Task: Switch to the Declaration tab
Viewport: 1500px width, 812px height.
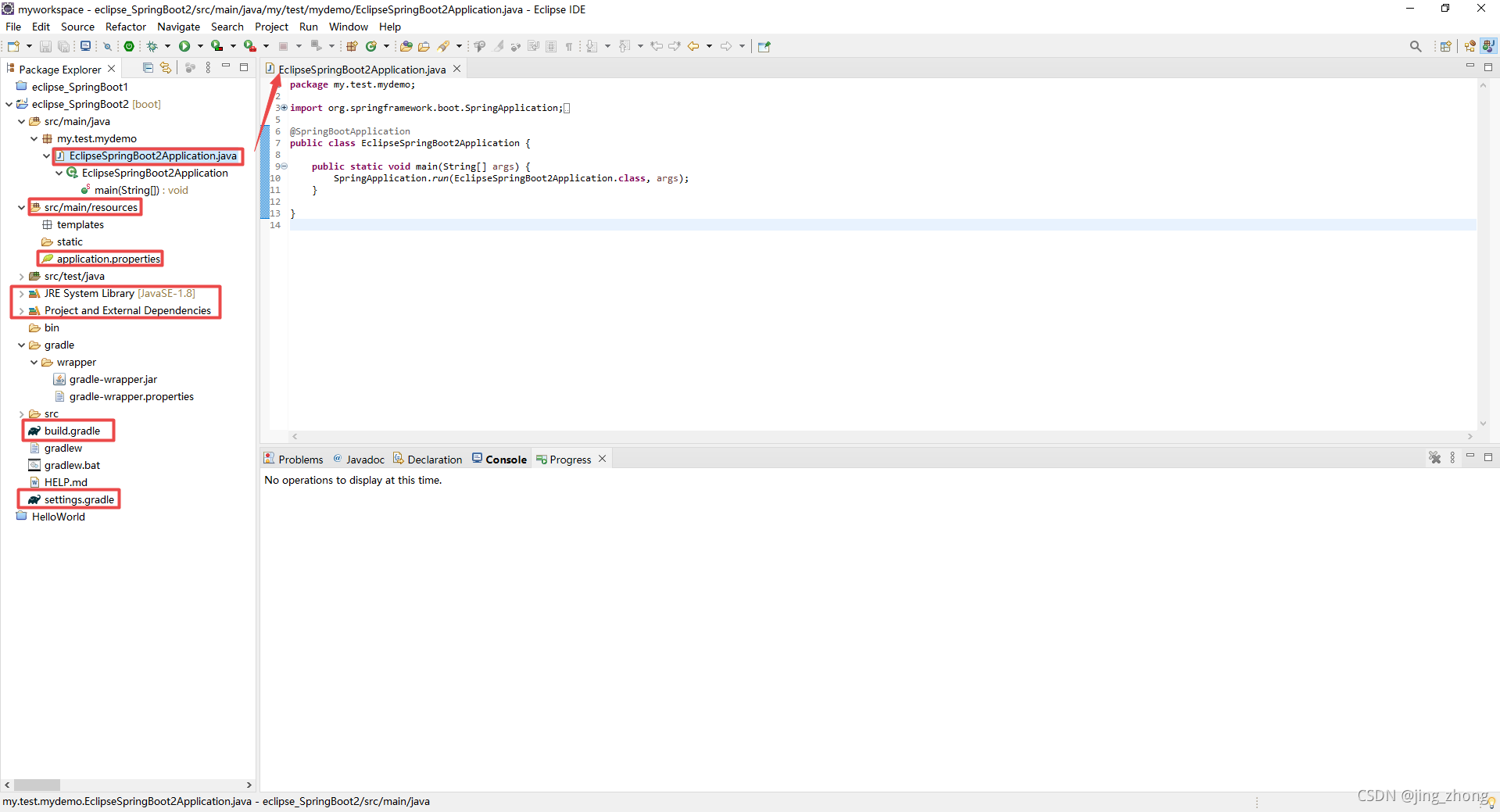Action: [x=428, y=459]
